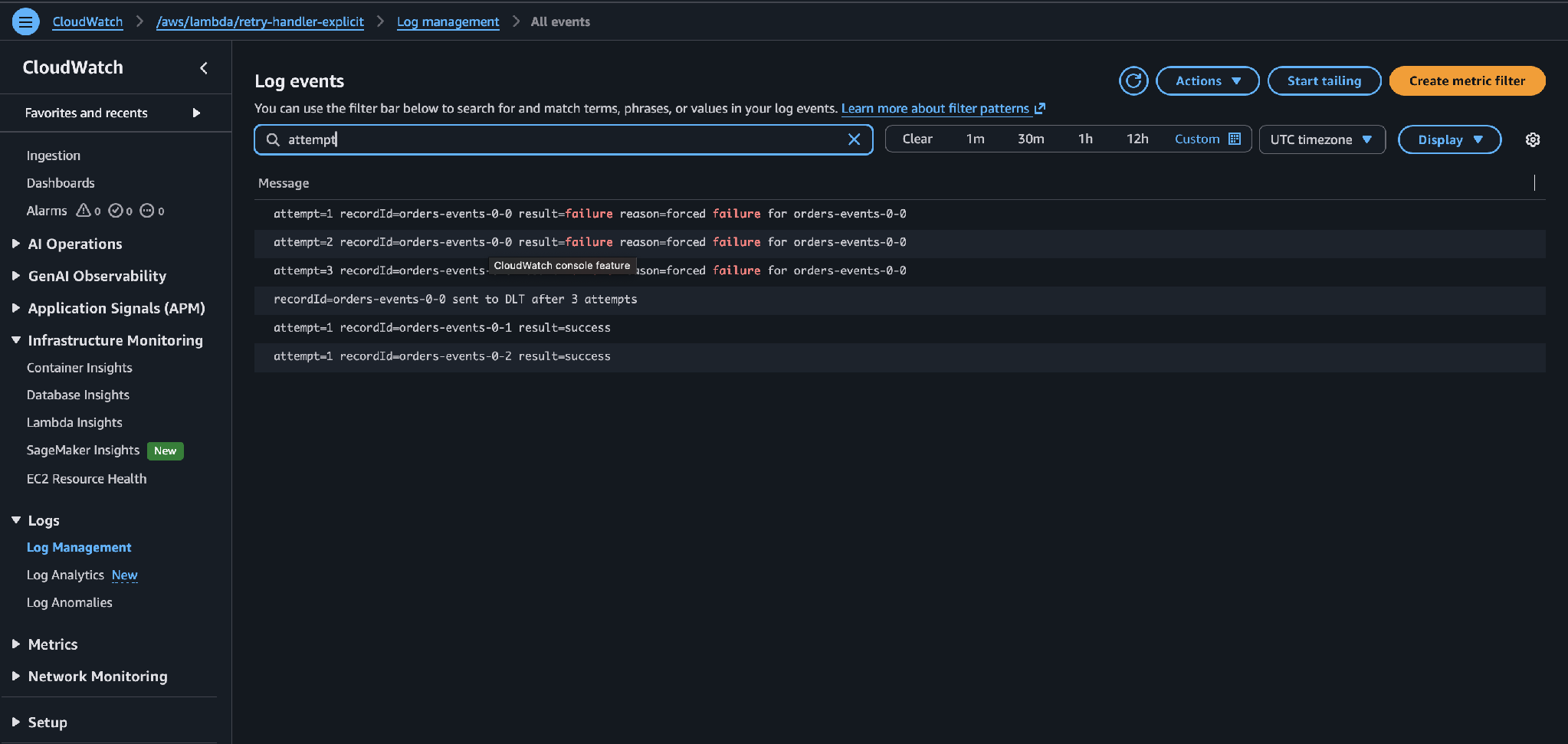Select the sent to DLT after 3 attempts row
This screenshot has height=744, width=1568.
pos(900,300)
